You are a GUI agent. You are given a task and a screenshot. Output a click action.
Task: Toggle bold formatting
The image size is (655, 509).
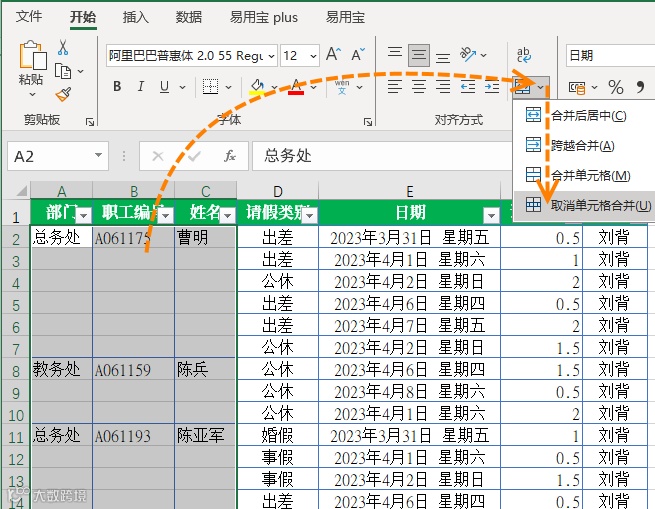pos(117,87)
